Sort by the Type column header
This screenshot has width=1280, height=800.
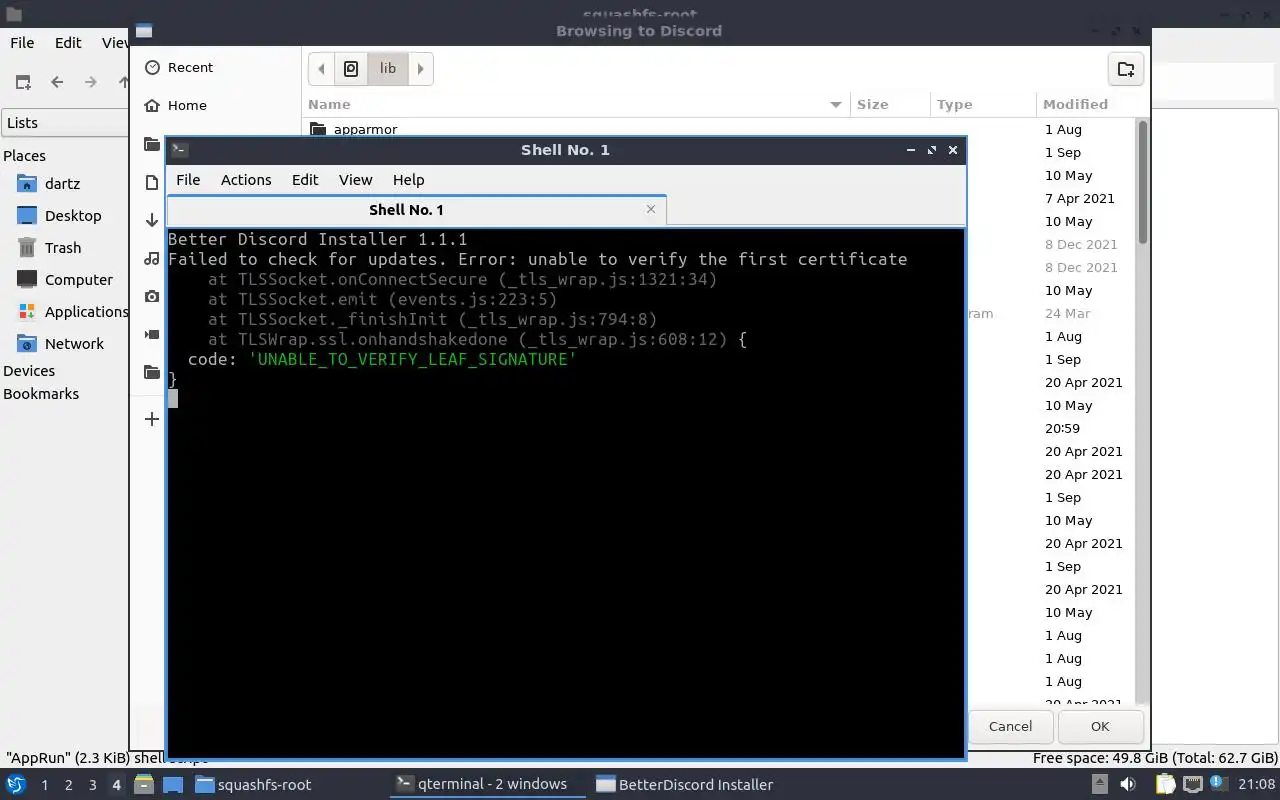click(x=983, y=104)
